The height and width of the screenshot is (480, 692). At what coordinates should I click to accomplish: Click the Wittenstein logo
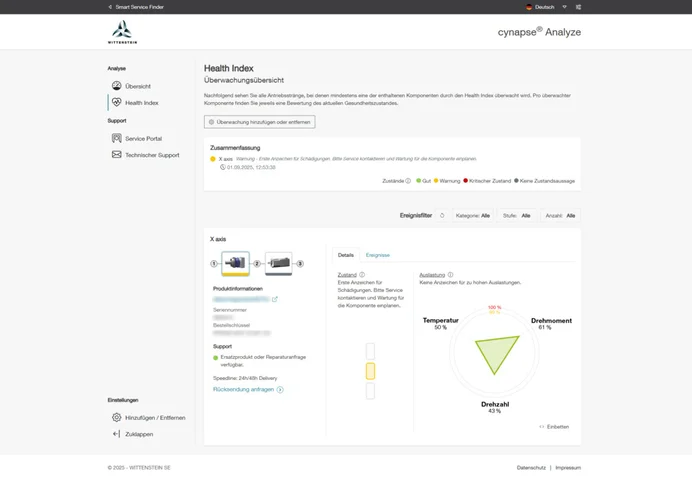click(122, 32)
